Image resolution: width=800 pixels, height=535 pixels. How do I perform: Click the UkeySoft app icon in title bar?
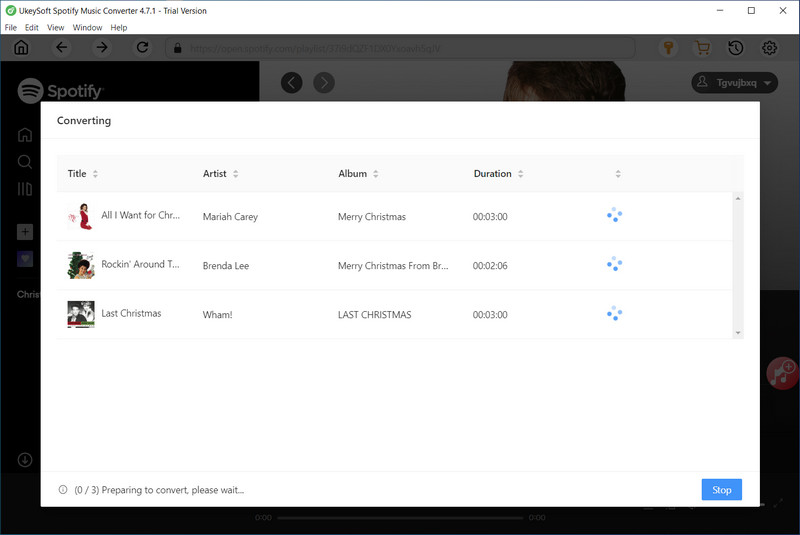tap(10, 10)
